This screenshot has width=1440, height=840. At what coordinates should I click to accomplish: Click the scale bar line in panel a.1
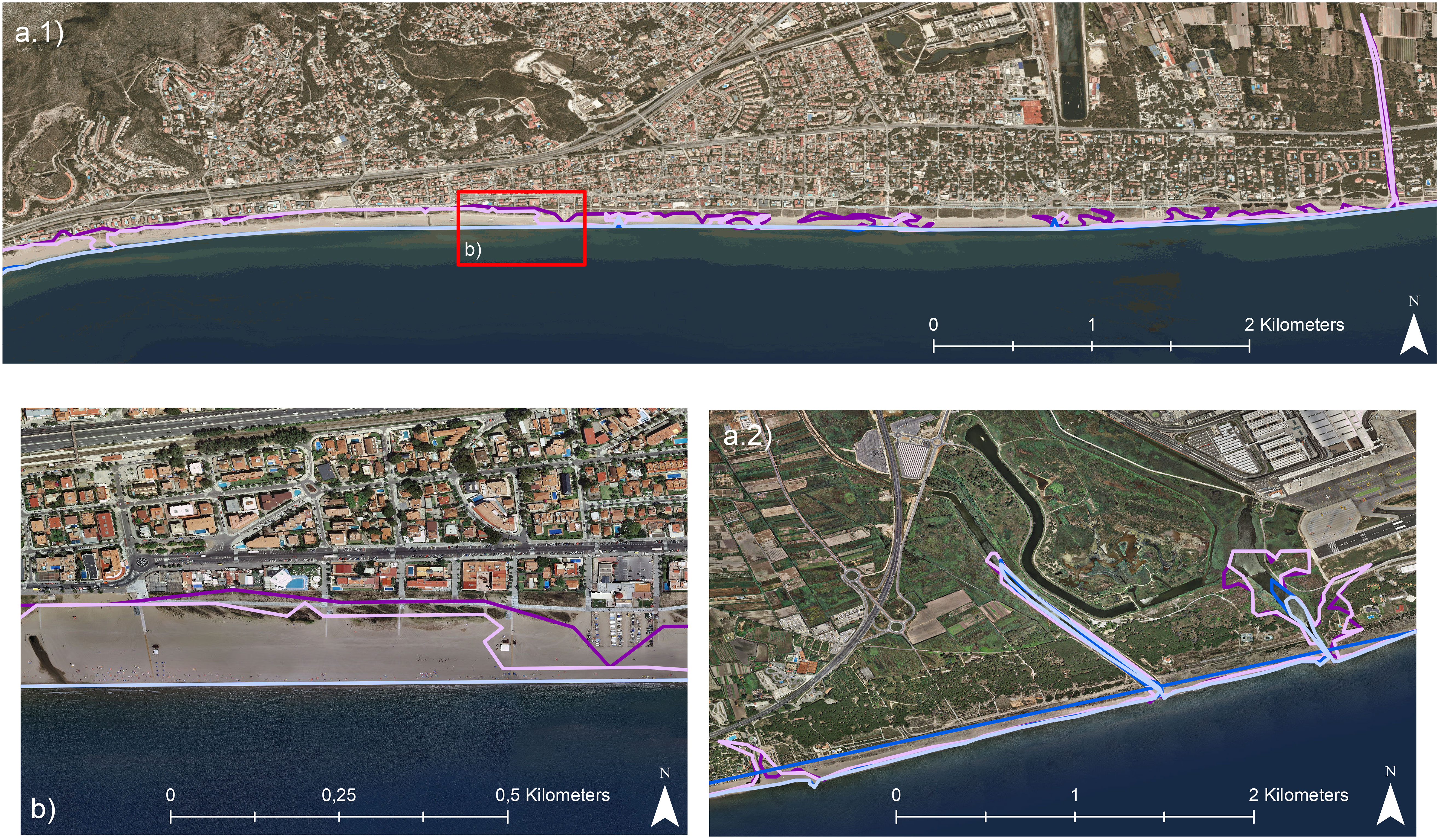coord(1091,345)
